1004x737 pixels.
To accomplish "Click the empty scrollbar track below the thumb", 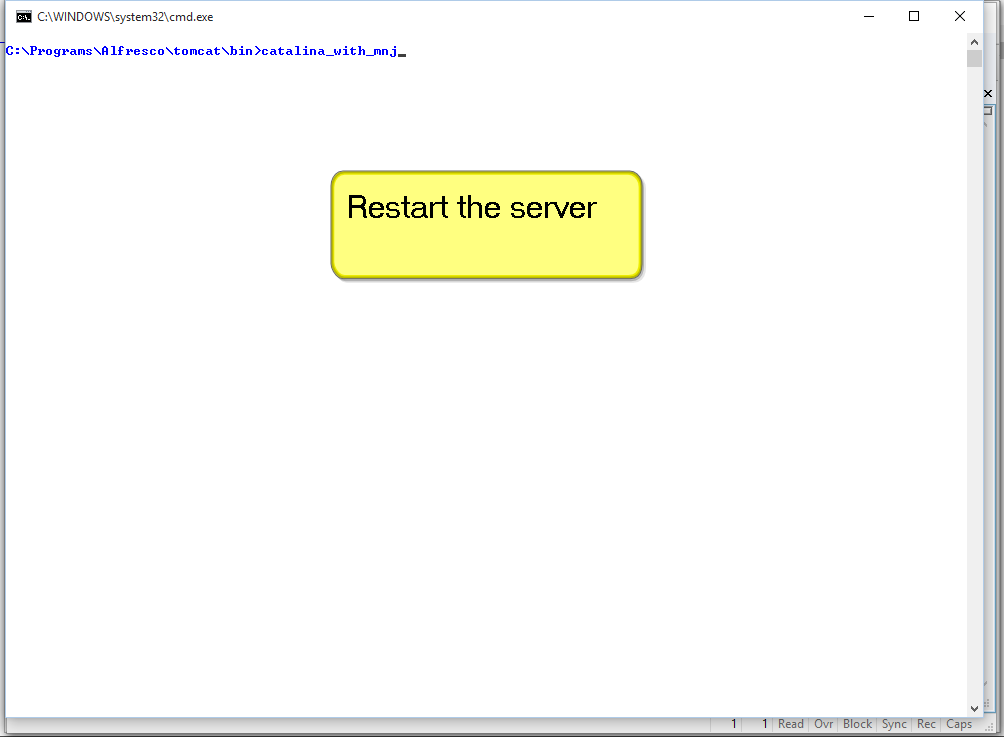I will [974, 400].
